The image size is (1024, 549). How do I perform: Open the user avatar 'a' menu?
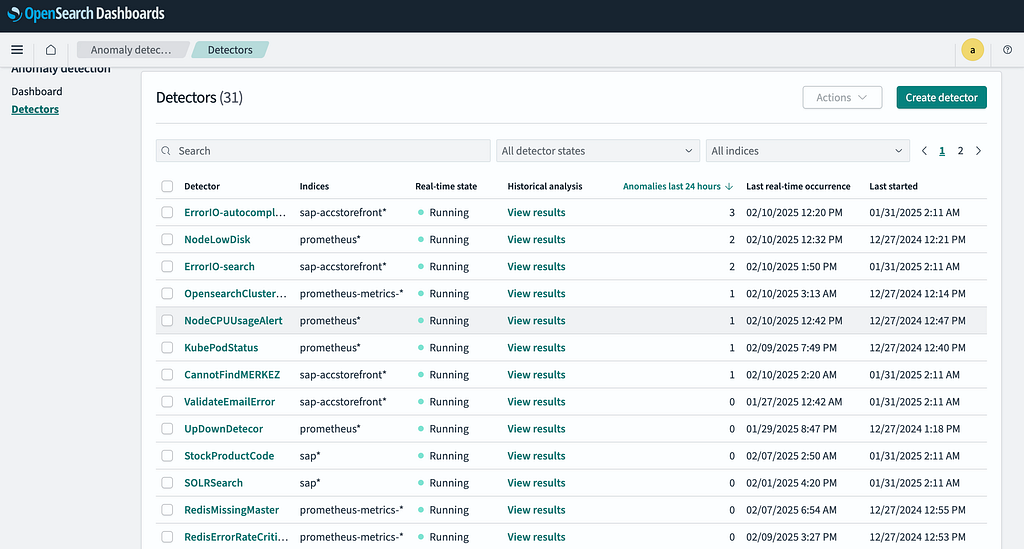(x=972, y=50)
